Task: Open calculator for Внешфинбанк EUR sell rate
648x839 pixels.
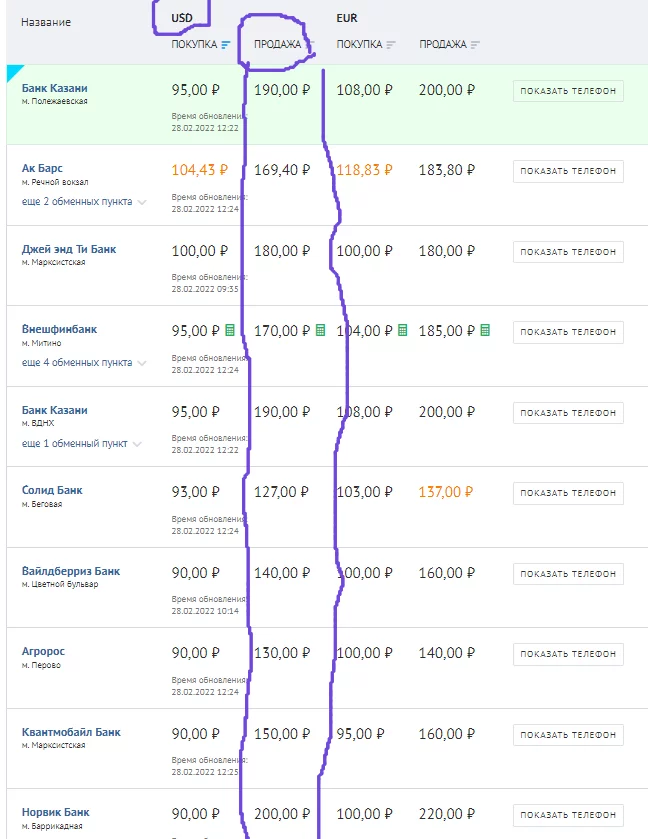Action: 485,330
